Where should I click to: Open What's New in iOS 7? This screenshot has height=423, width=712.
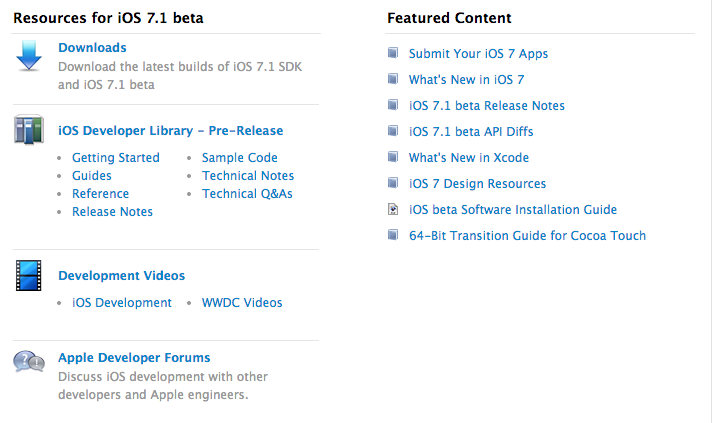pyautogui.click(x=466, y=80)
